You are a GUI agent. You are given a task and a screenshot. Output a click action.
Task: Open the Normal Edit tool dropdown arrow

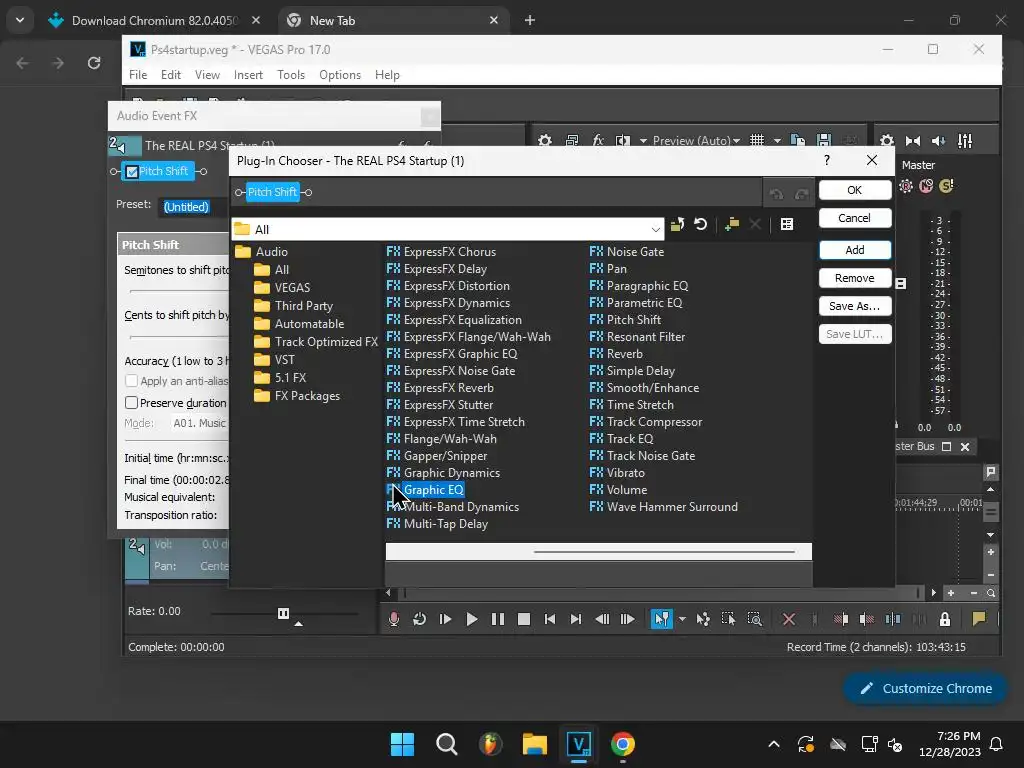pos(682,618)
